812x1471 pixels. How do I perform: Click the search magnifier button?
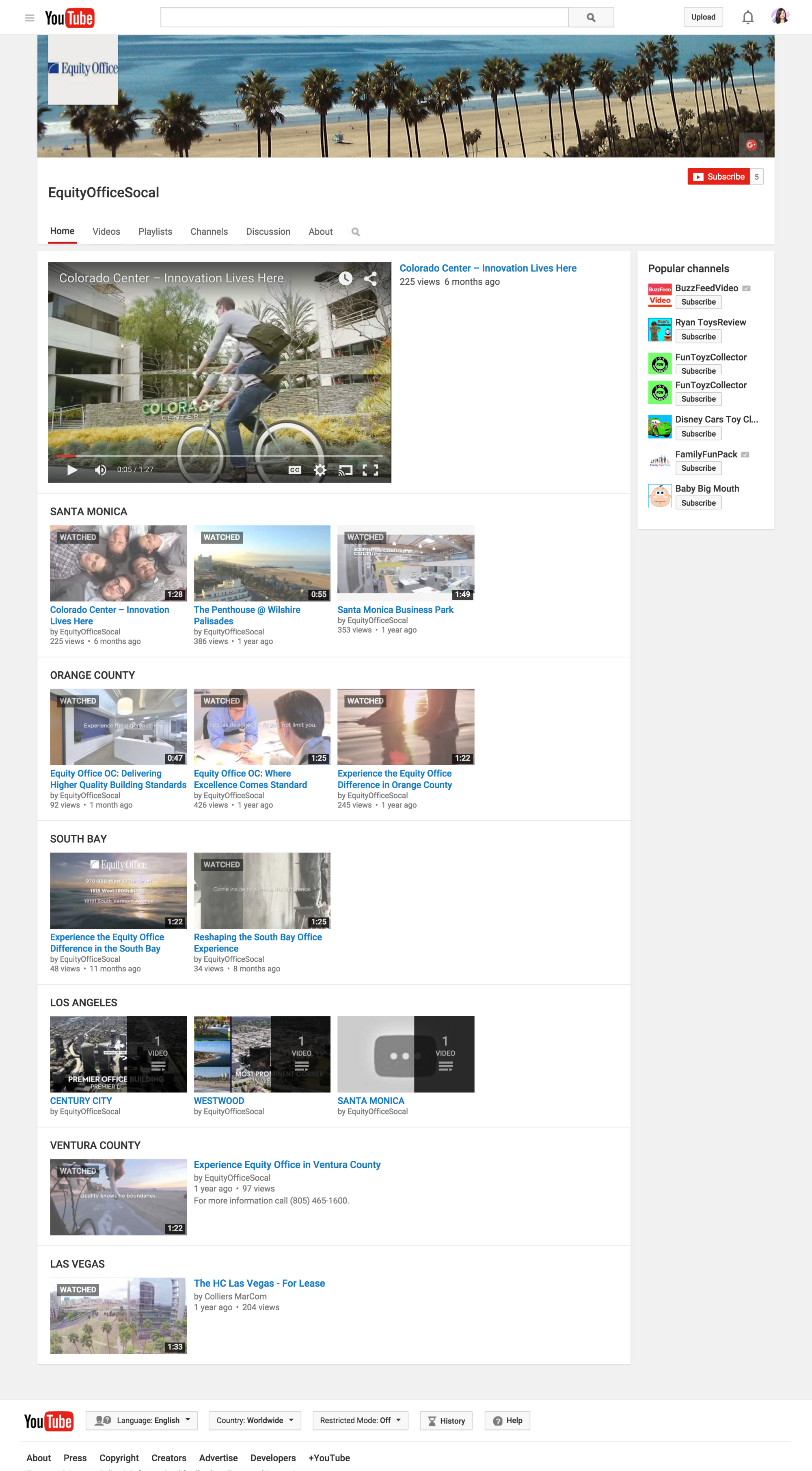tap(591, 17)
